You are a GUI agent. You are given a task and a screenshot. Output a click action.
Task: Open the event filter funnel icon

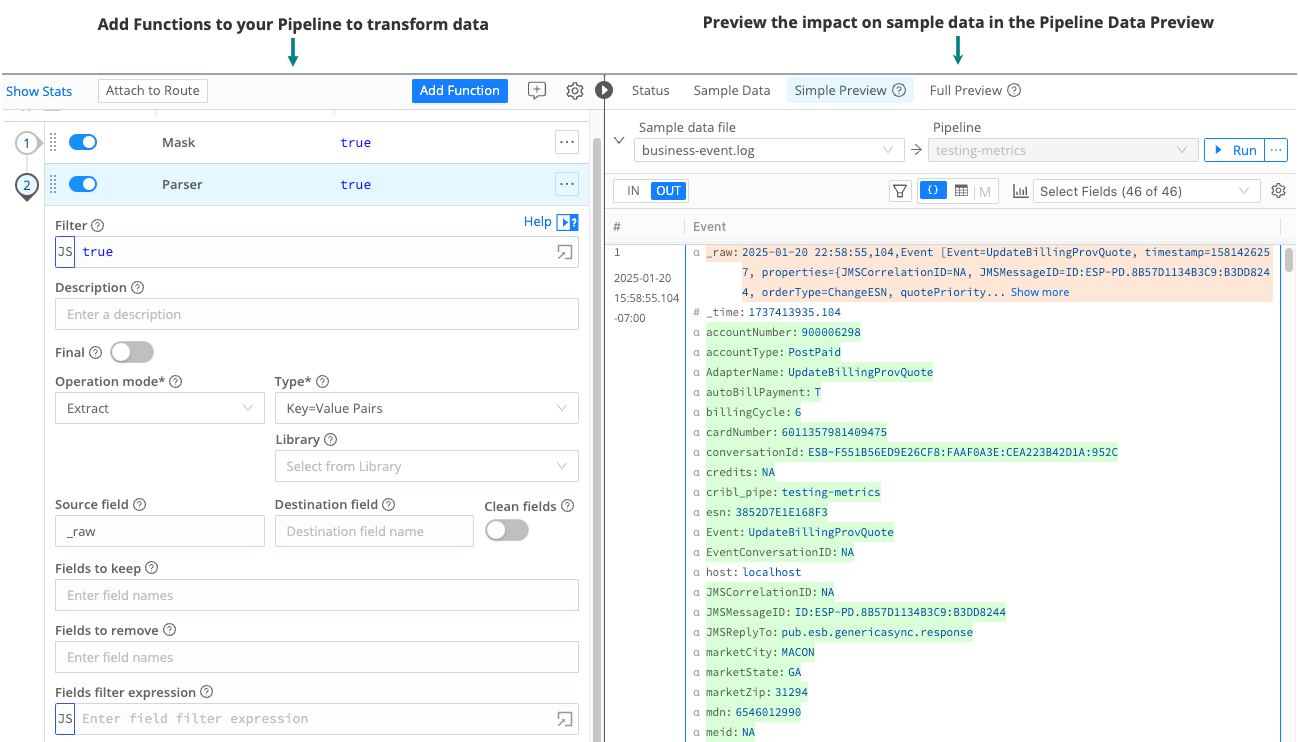(900, 190)
